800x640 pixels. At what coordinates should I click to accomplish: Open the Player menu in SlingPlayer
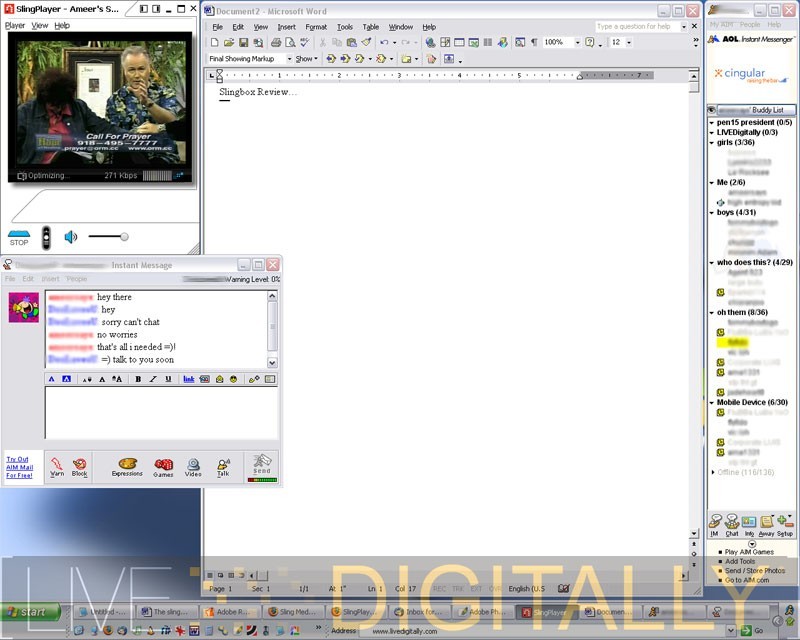[x=15, y=25]
